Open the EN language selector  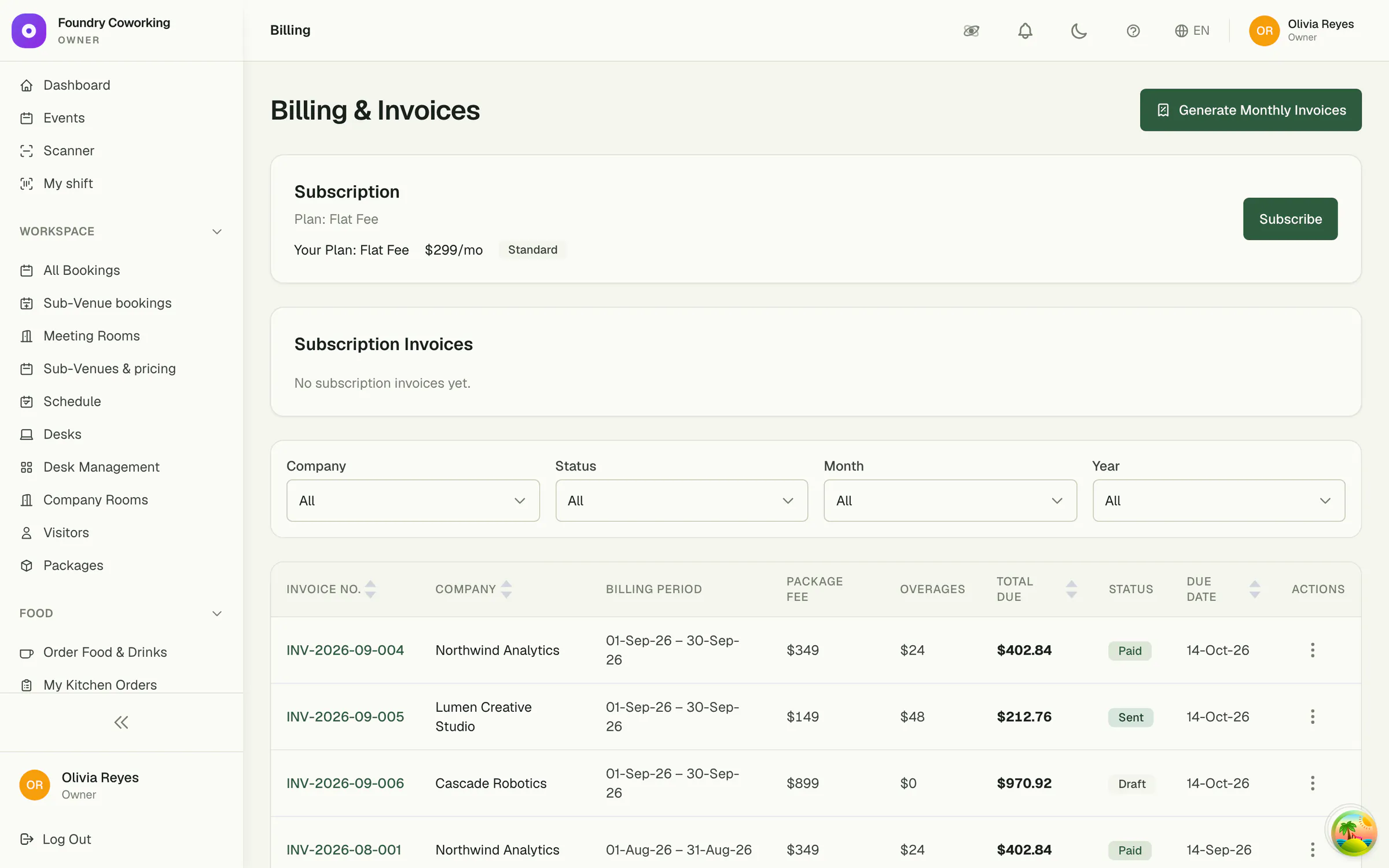click(1192, 31)
